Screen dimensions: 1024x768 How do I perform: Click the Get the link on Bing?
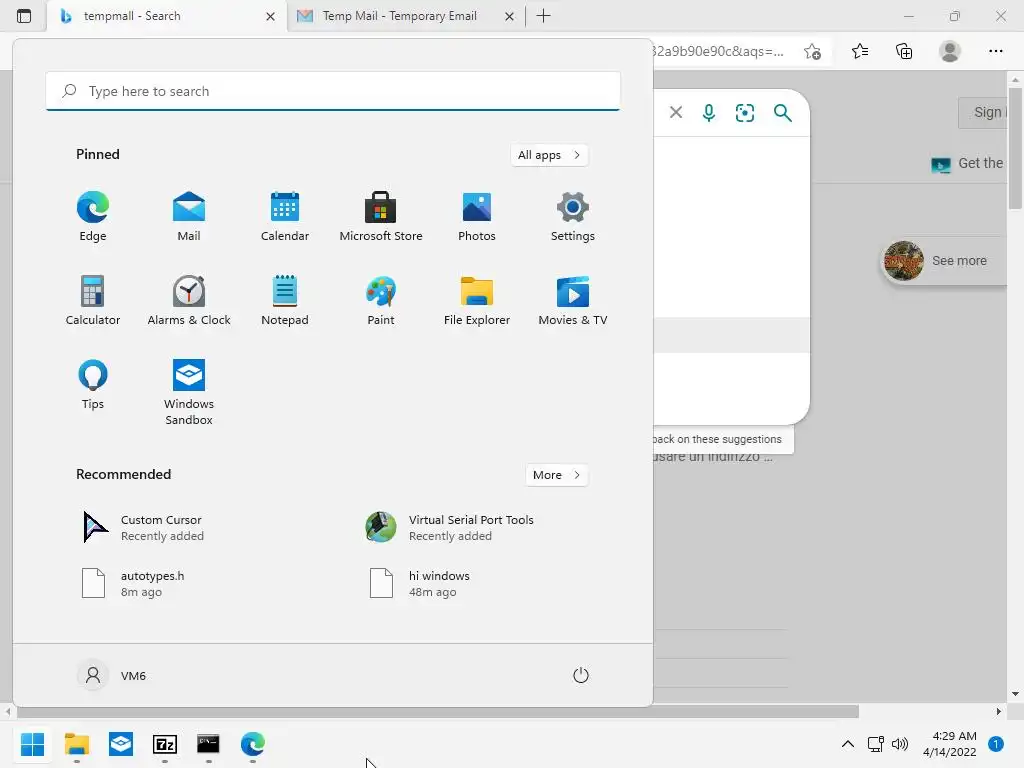point(968,163)
